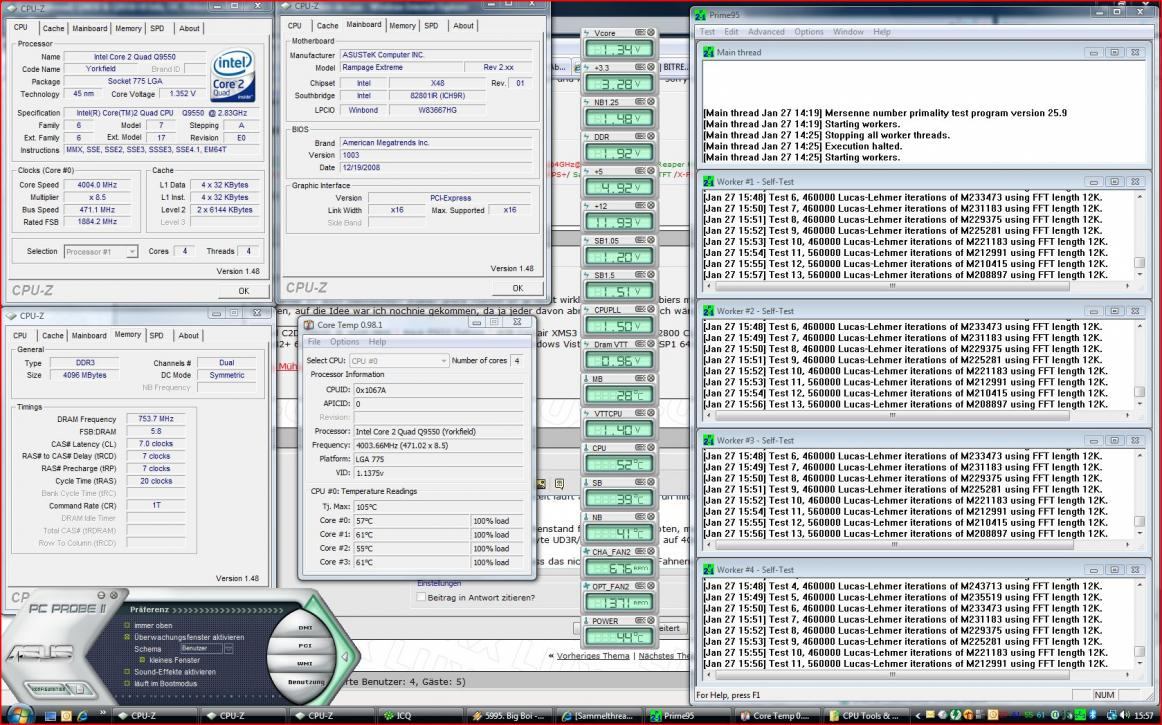Toggle 'Beitrag in Antwort zitieren' checkbox
Viewport: 1162px width, 725px height.
421,597
